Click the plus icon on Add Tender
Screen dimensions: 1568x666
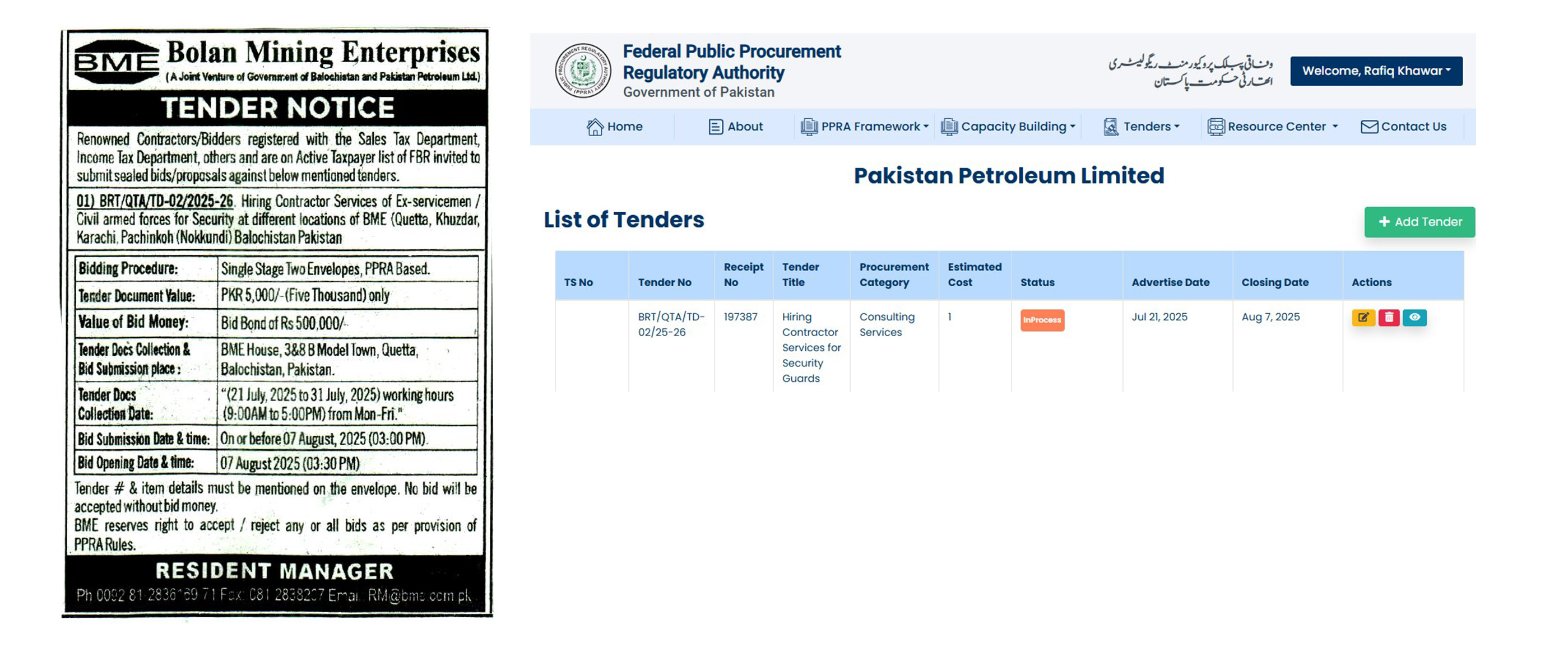pos(1384,222)
